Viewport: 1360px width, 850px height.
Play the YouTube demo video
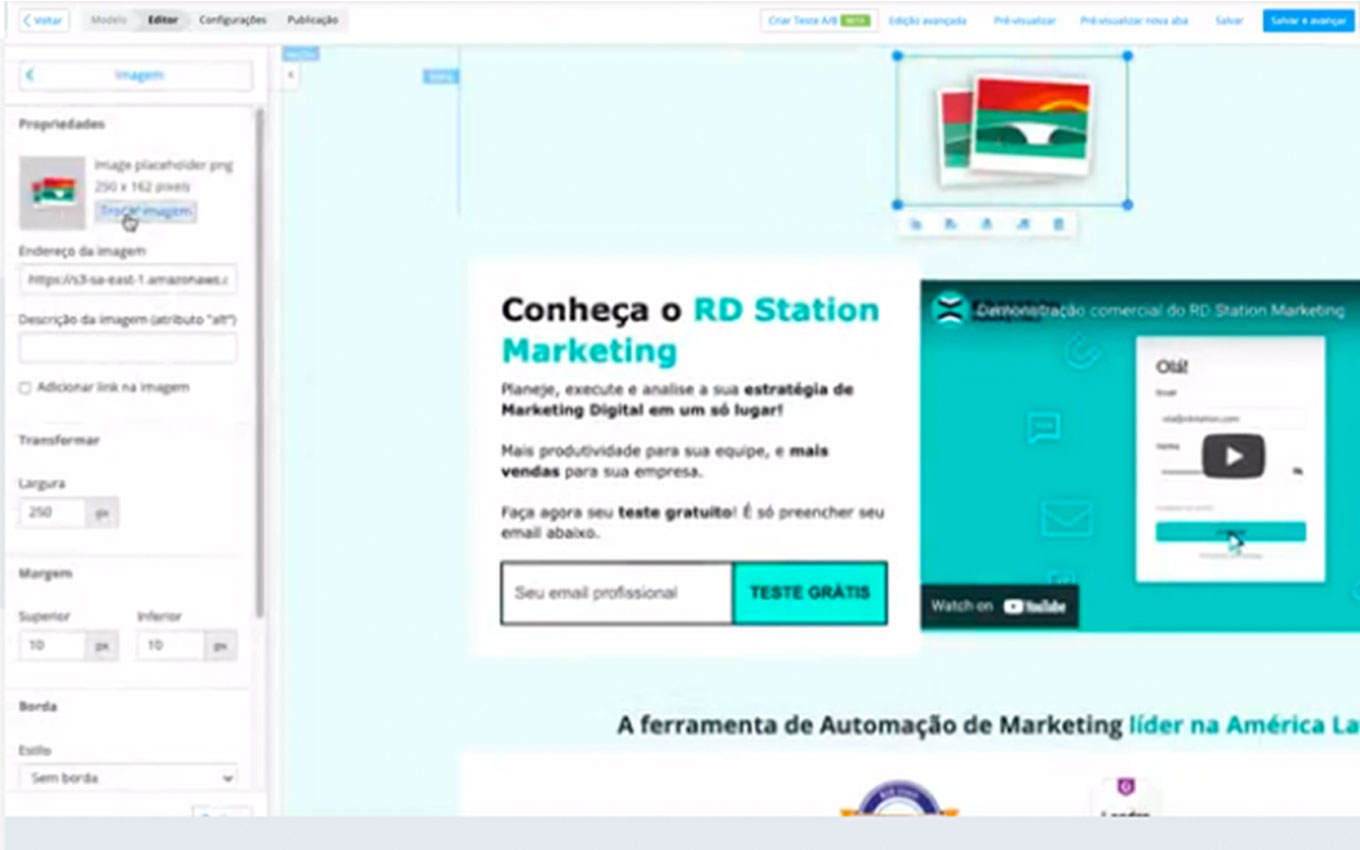[1233, 458]
